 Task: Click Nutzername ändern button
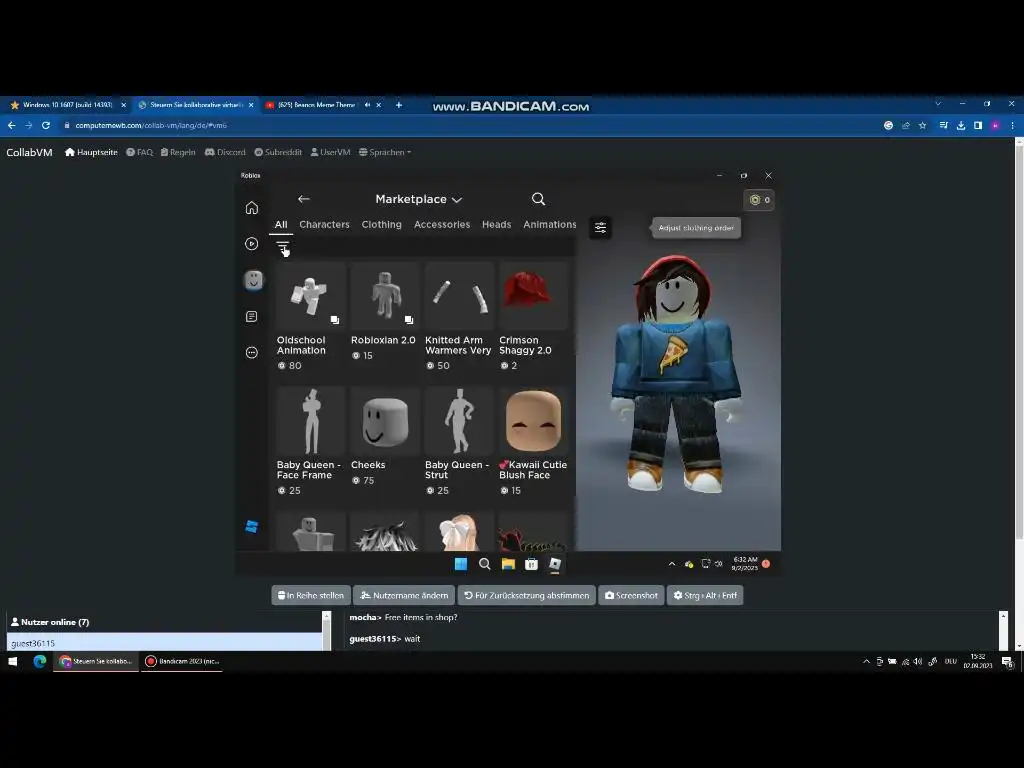tap(404, 595)
